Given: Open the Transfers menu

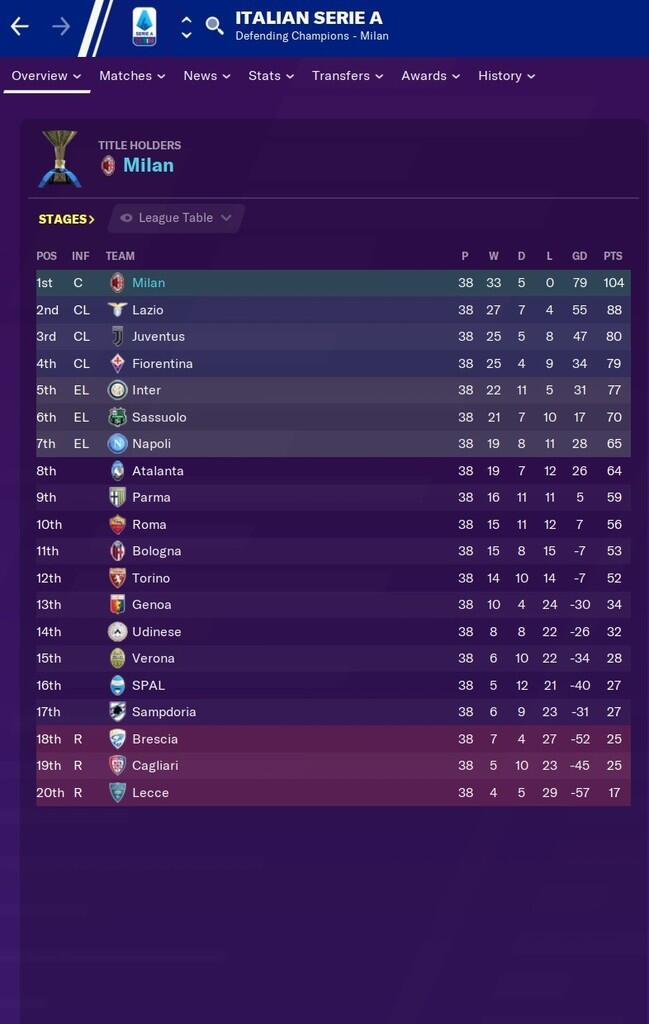Looking at the screenshot, I should point(347,76).
